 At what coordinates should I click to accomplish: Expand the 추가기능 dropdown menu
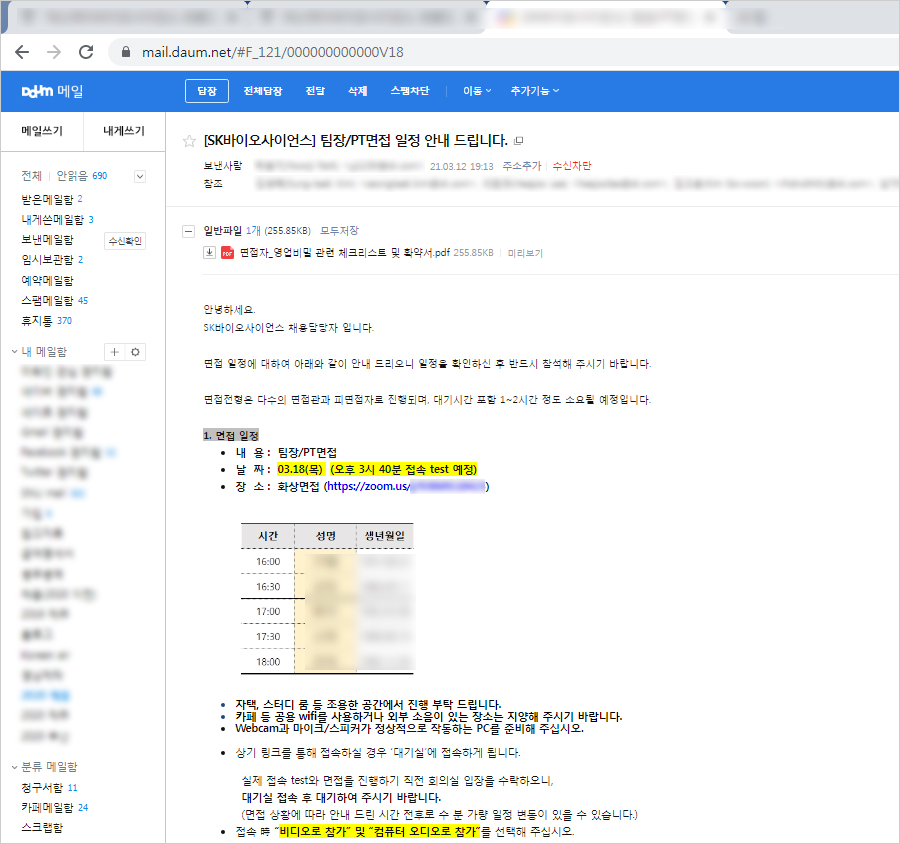tap(535, 91)
